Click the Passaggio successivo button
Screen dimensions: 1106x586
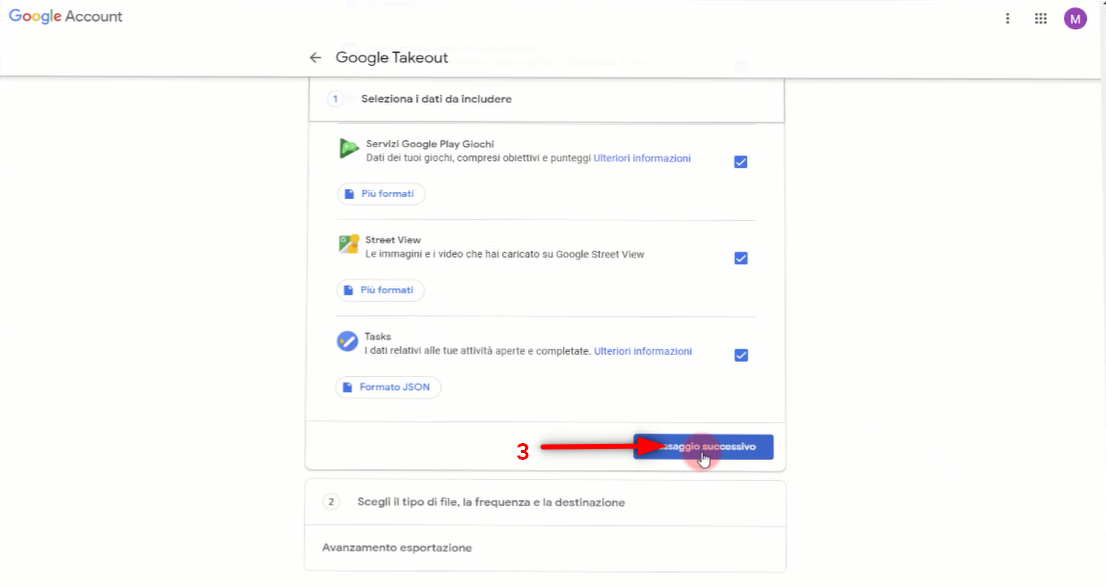point(703,447)
